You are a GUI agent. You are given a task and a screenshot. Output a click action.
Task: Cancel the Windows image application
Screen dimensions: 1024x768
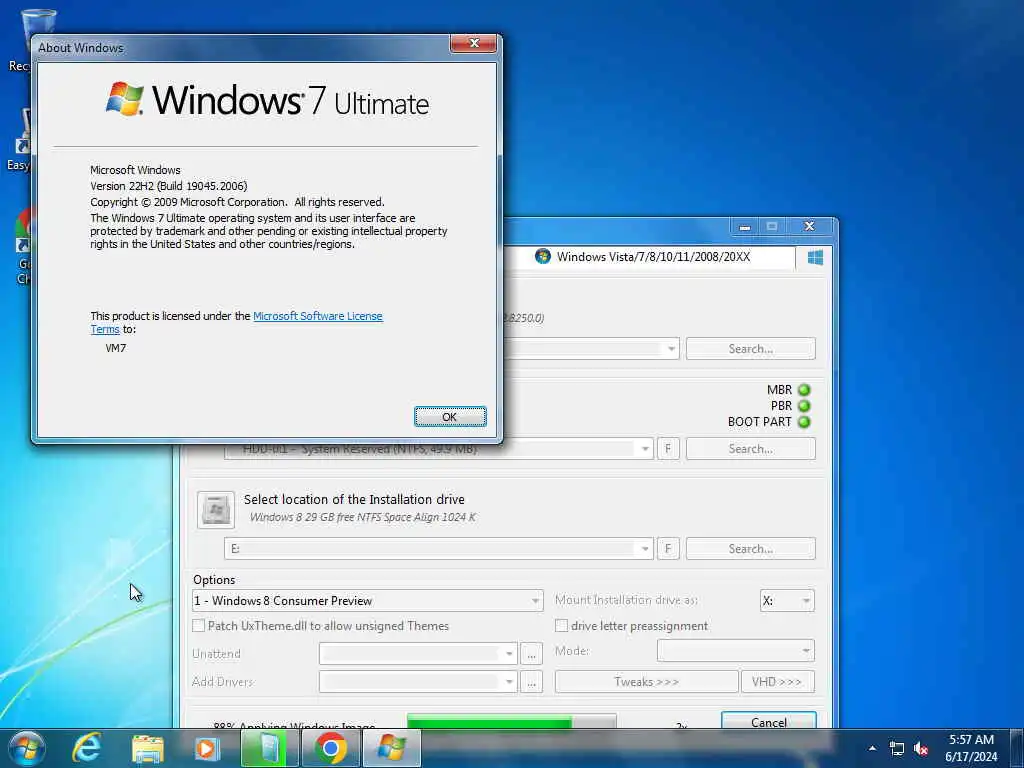click(x=769, y=722)
